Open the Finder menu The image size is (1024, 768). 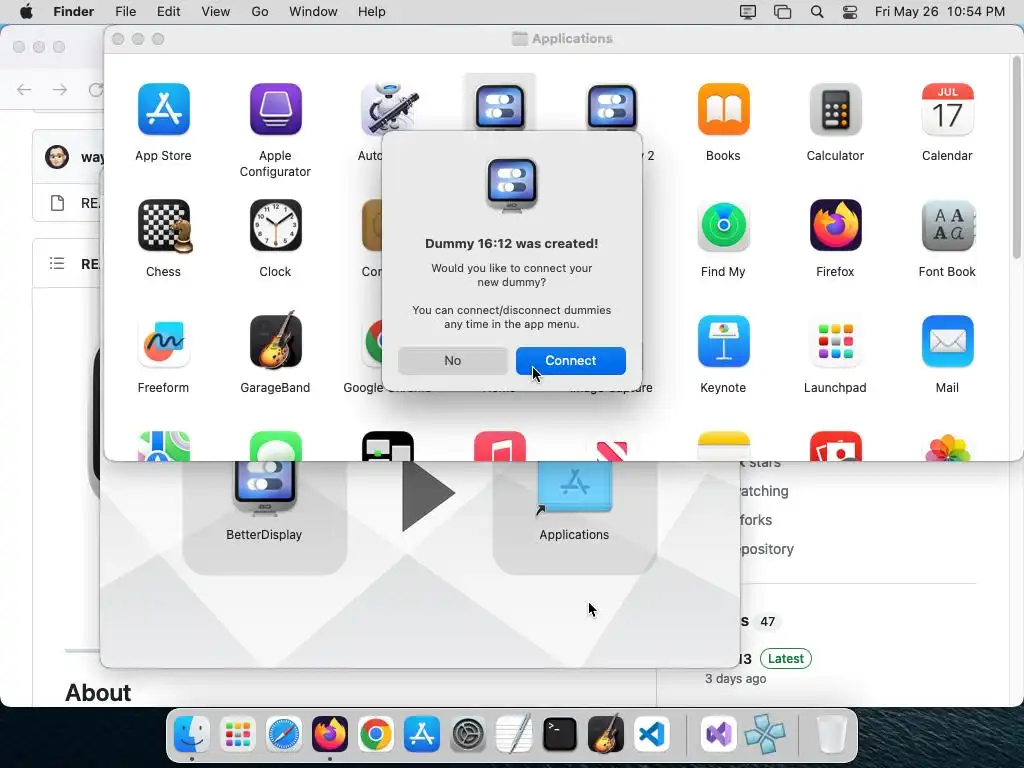[x=73, y=12]
